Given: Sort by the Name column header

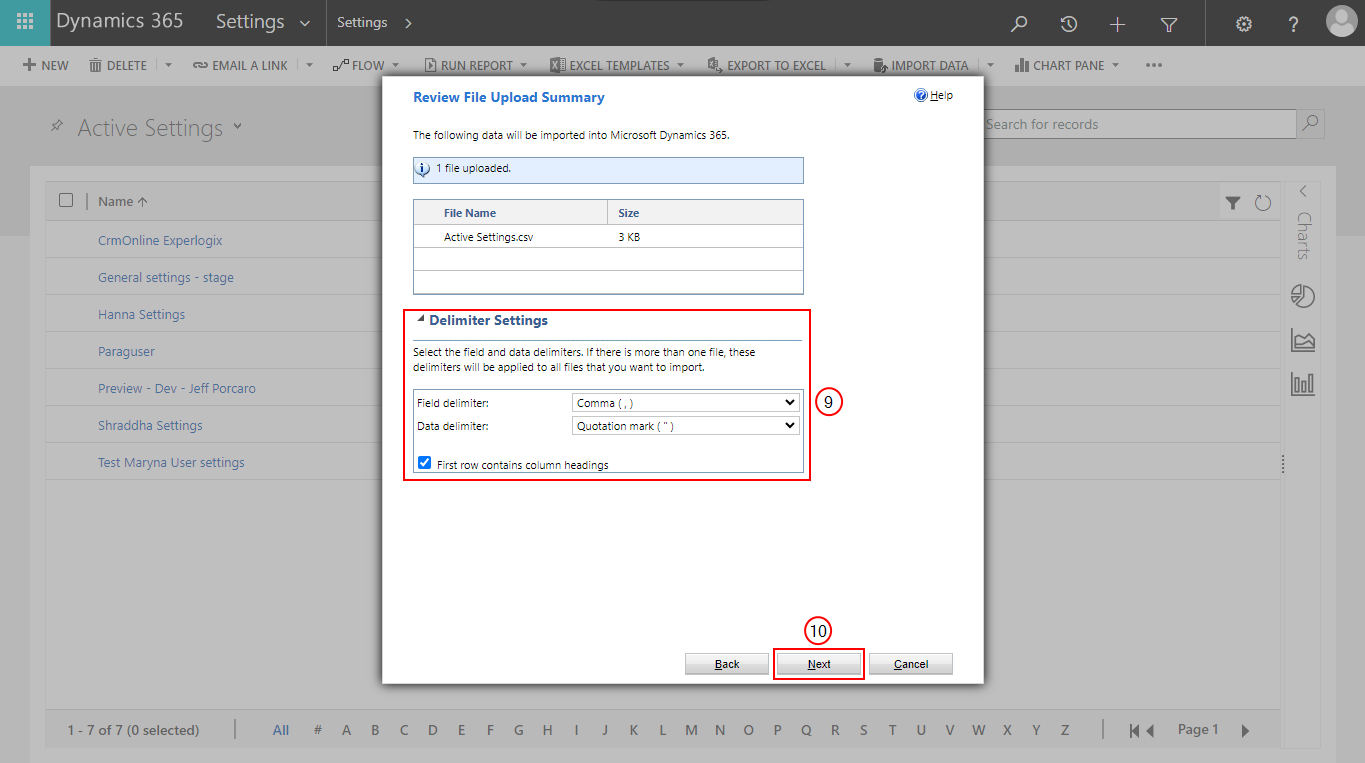Looking at the screenshot, I should click(123, 201).
